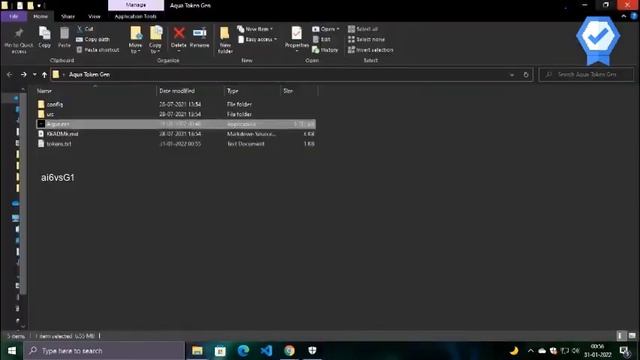Select the Manage contextual tab
Image resolution: width=640 pixels, height=360 pixels.
point(136,5)
